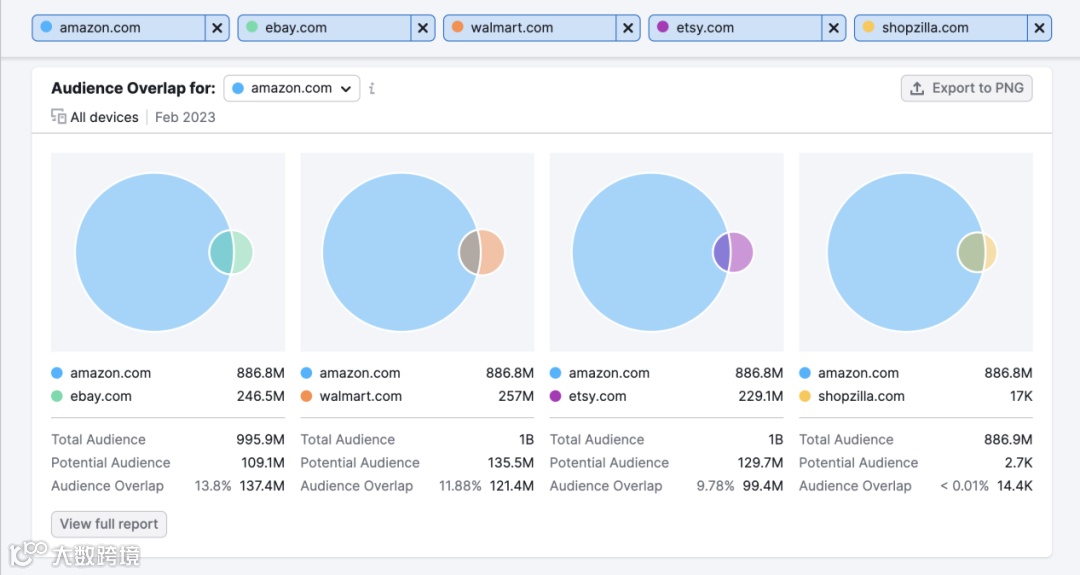1080x575 pixels.
Task: Click the shopzilla.com domain input field
Action: 941,28
